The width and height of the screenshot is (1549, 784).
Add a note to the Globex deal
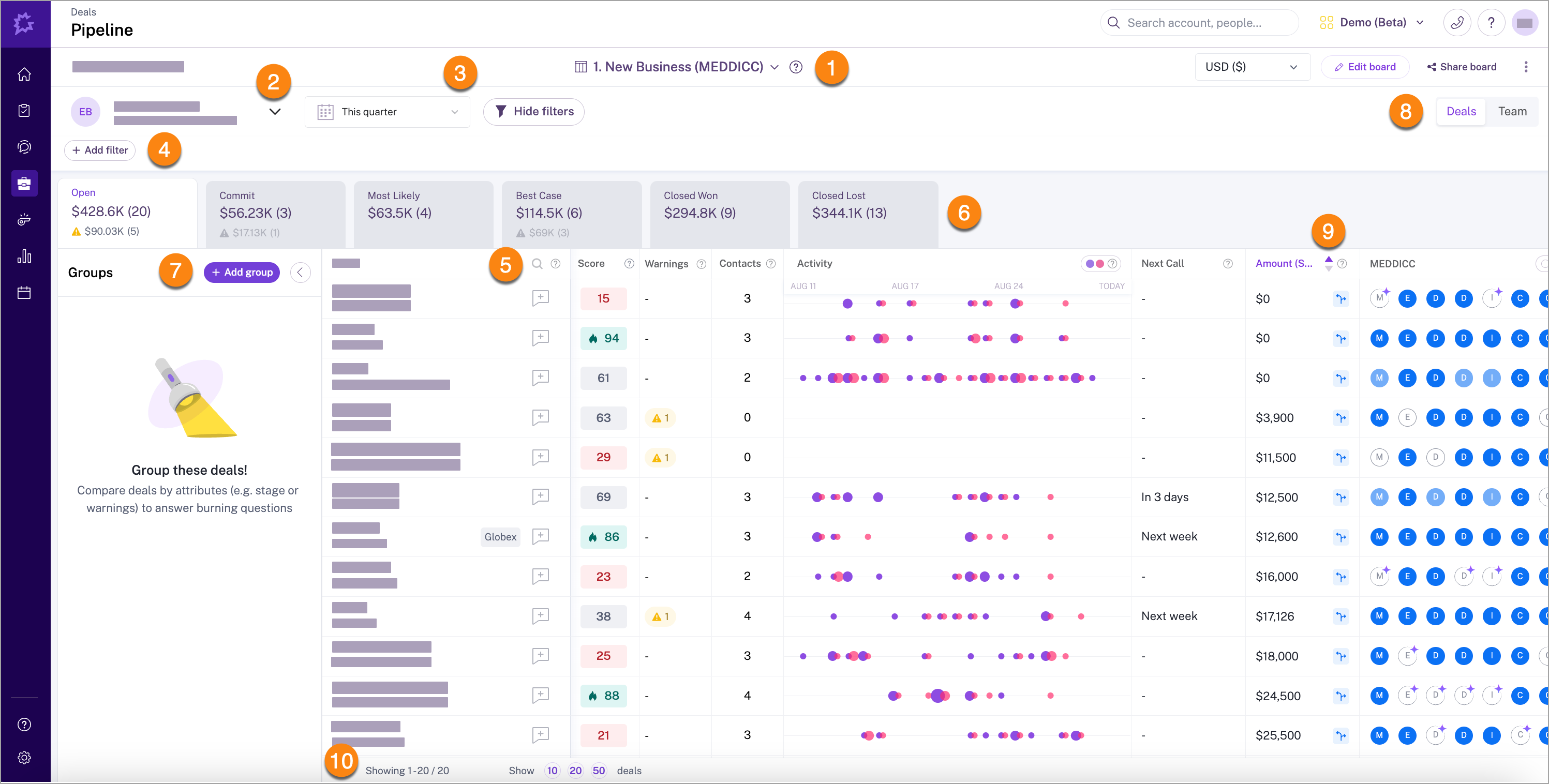(541, 536)
